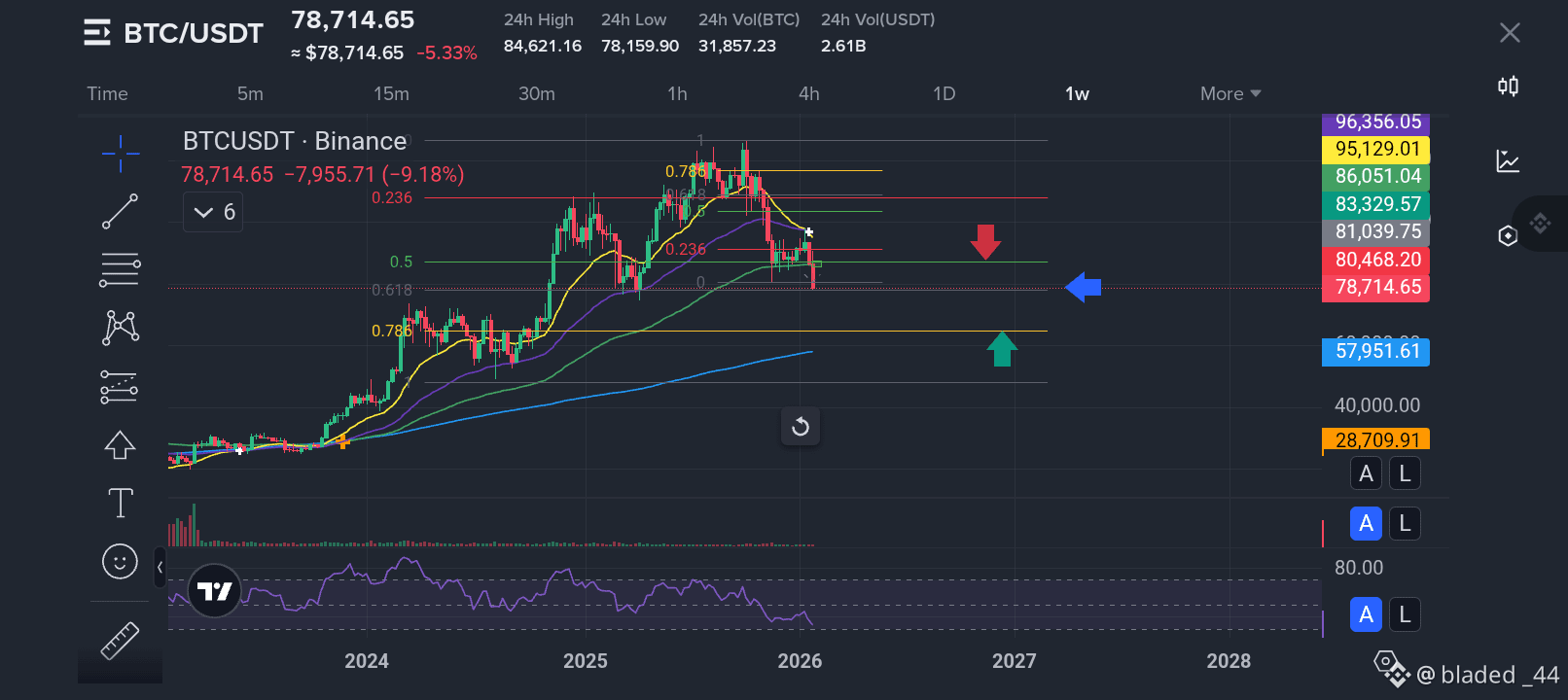Click the yellow 95,129.01 price label
1568x700 pixels.
1375,149
